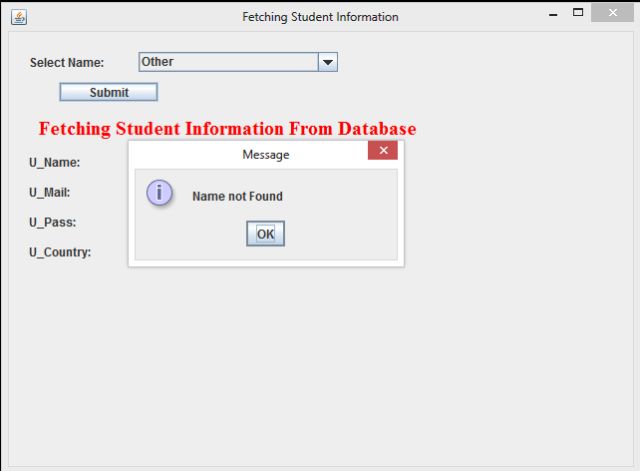Viewport: 640px width, 471px height.
Task: Click the Submit button
Action: (x=109, y=92)
